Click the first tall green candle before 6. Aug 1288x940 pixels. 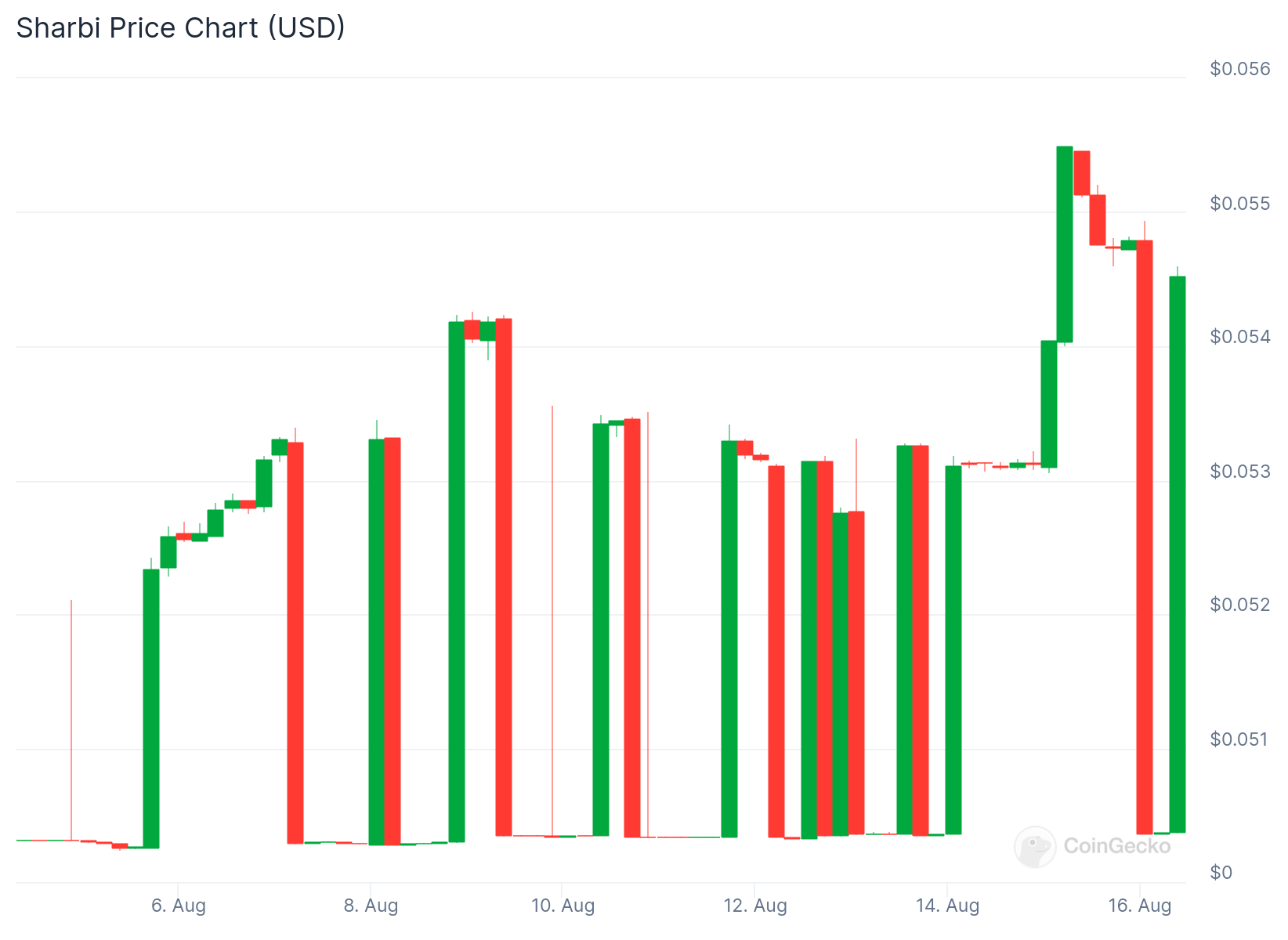point(151,708)
